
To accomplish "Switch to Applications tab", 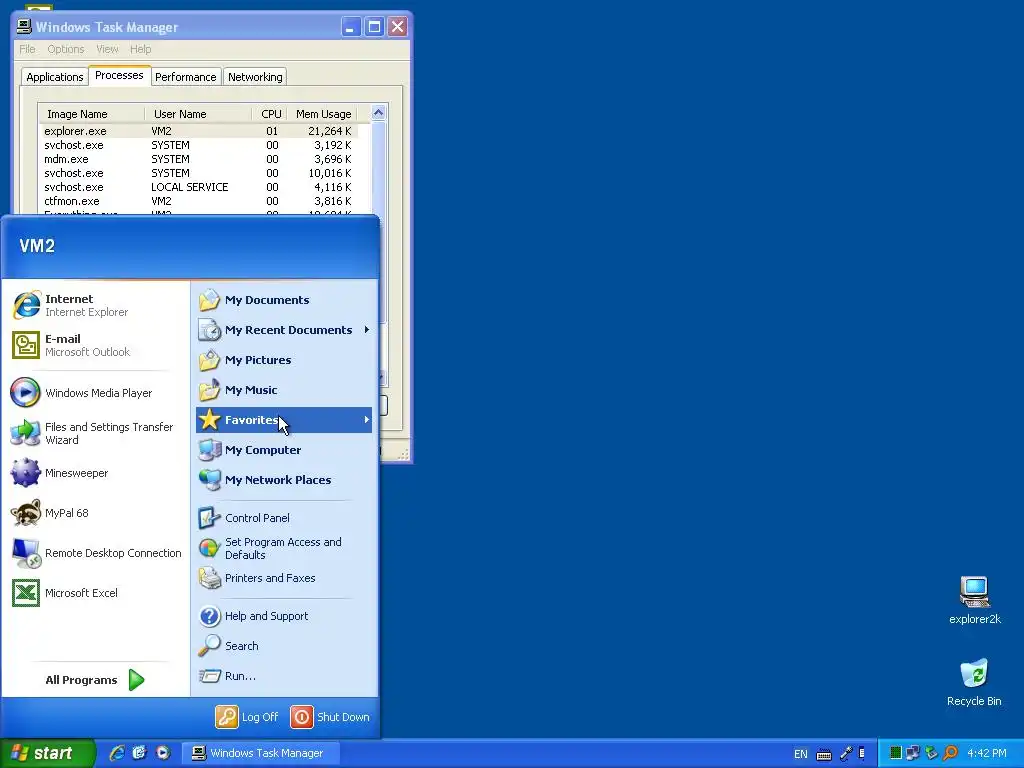I will [x=55, y=77].
